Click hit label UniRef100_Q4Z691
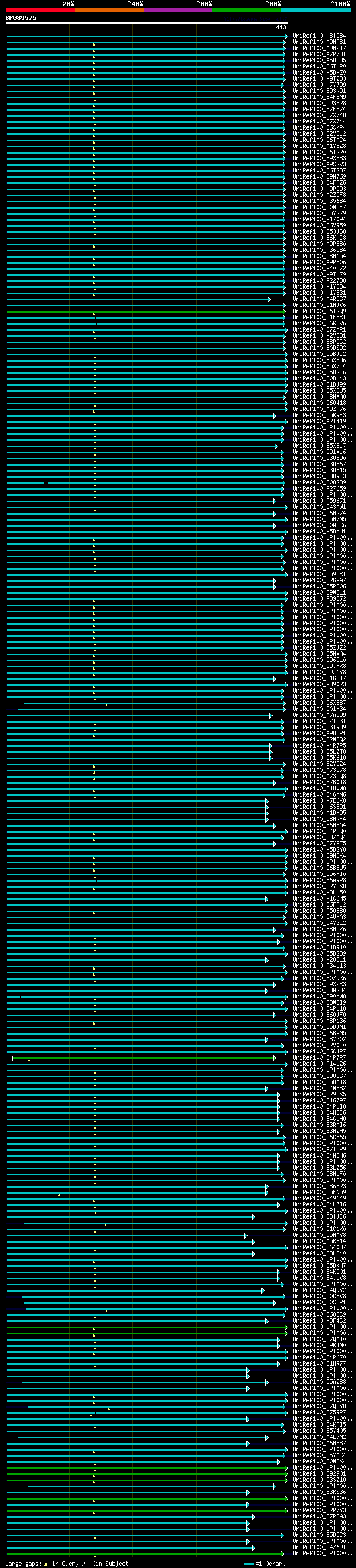 [319, 1547]
